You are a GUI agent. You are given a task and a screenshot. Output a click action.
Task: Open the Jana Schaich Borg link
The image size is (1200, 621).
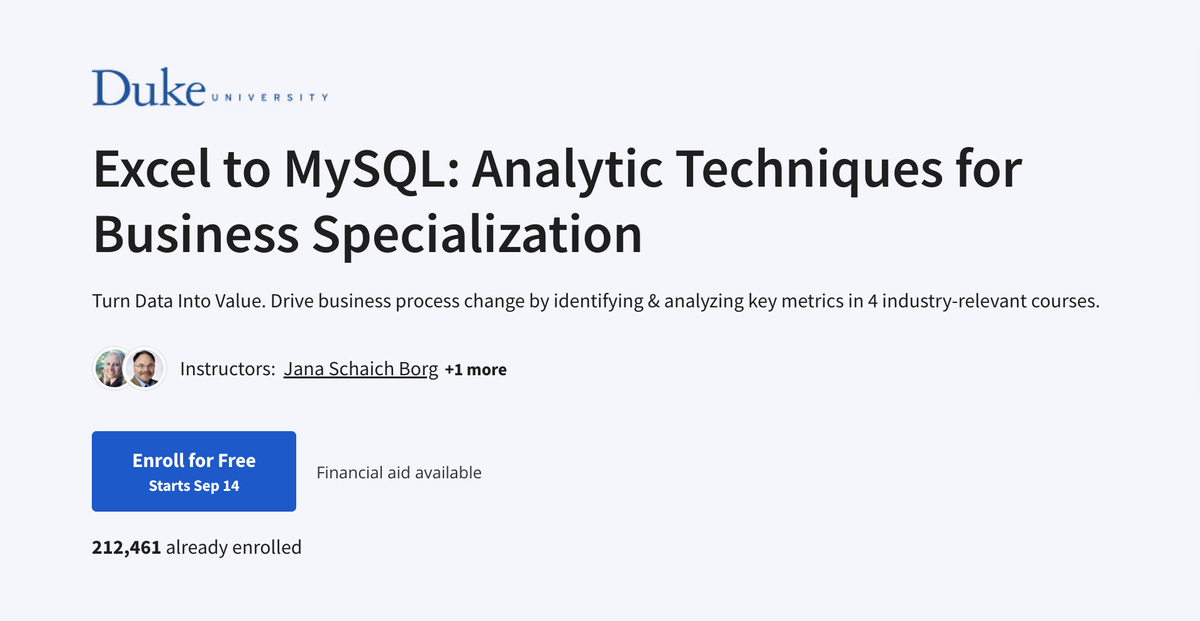click(361, 368)
